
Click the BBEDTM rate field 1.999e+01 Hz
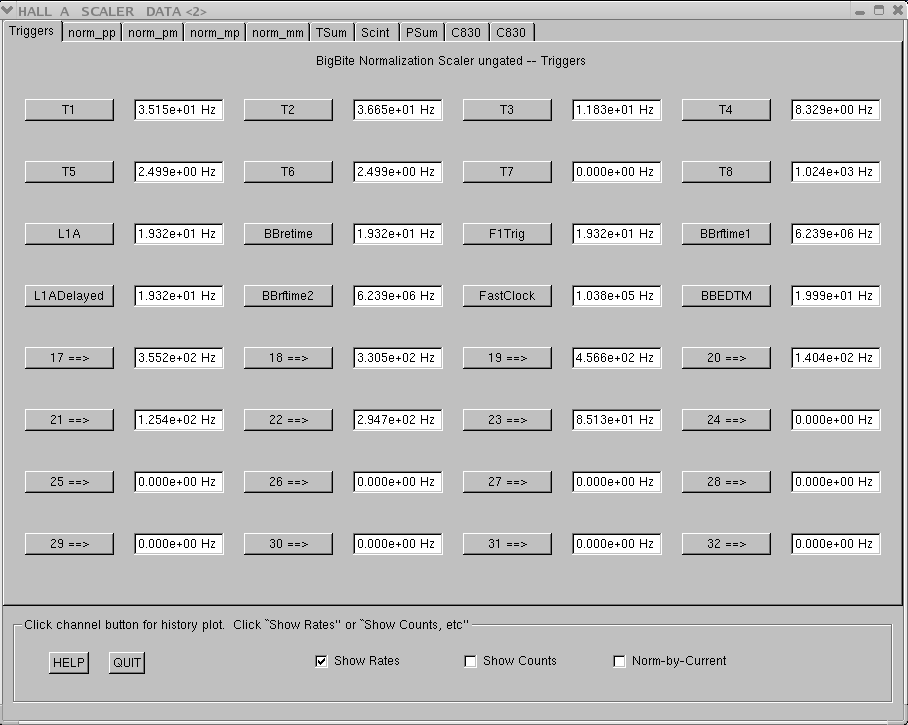(x=836, y=296)
